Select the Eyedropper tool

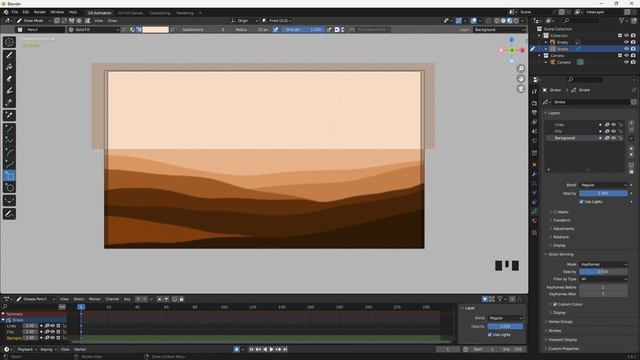(x=9, y=116)
